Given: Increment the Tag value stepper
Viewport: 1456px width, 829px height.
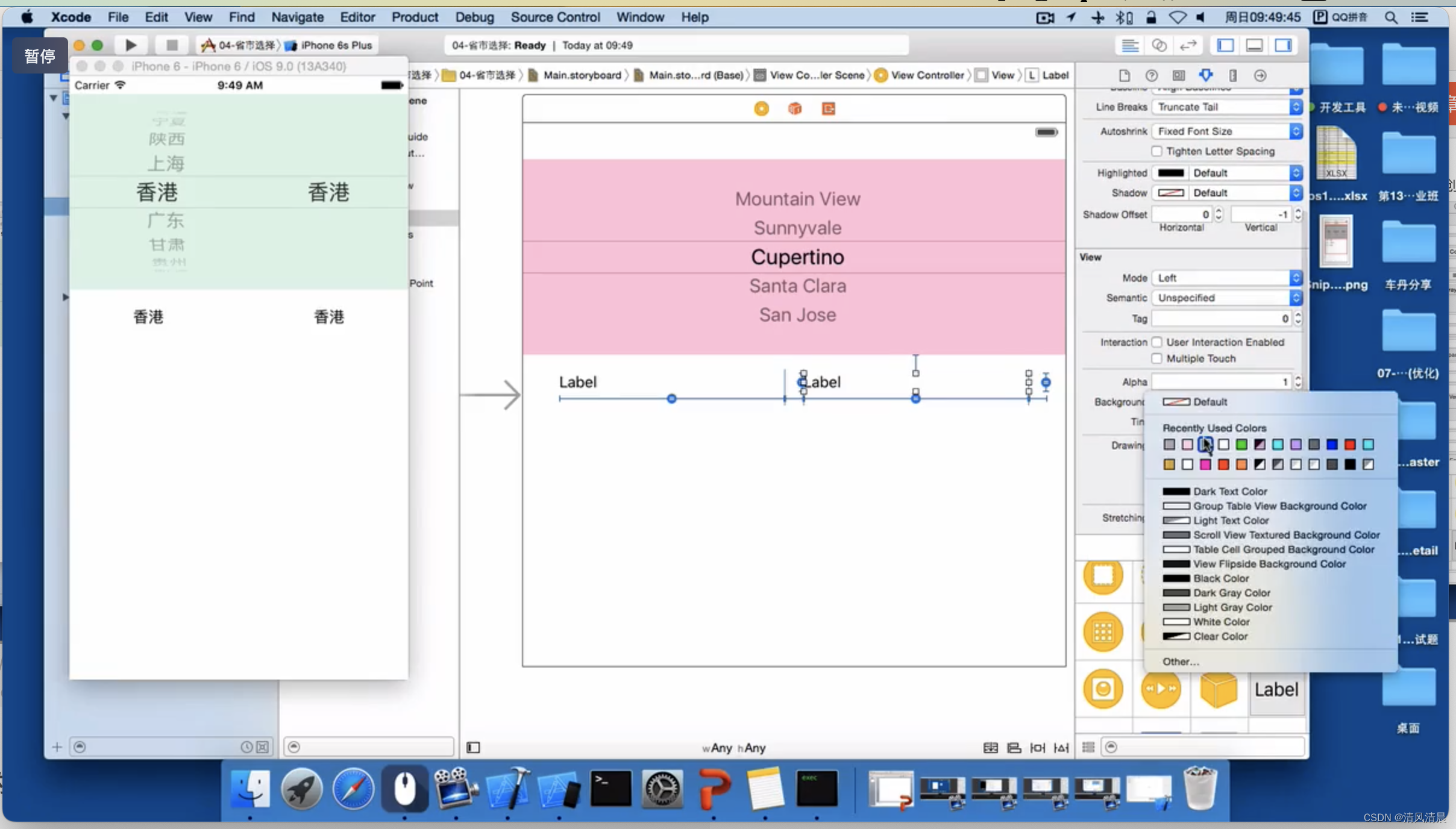Looking at the screenshot, I should (x=1298, y=314).
